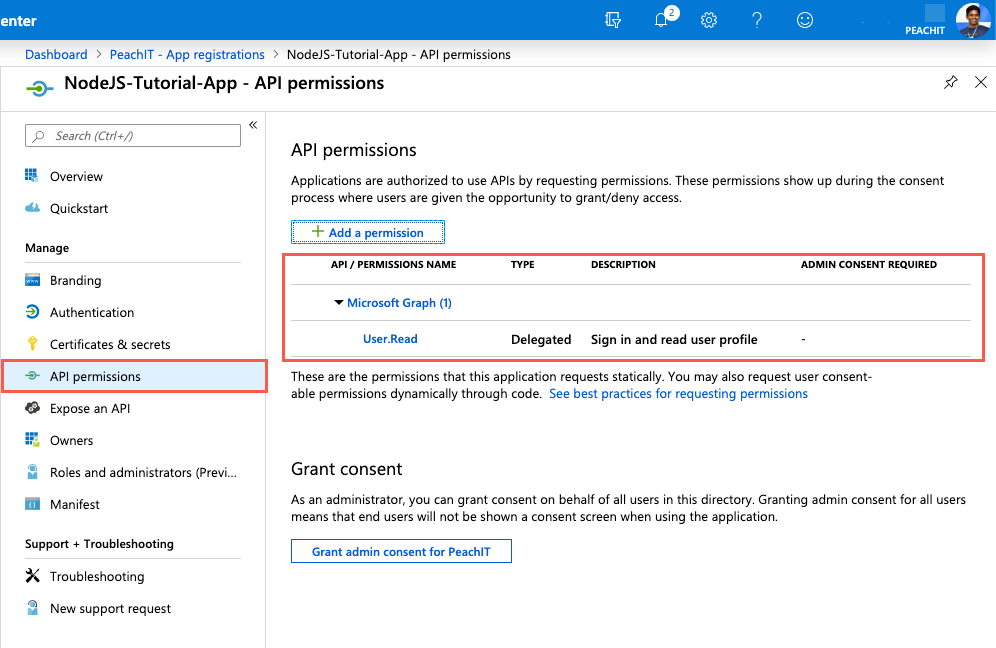Click the Certificates & secrets key icon
Viewport: 996px width, 648px height.
tap(32, 344)
